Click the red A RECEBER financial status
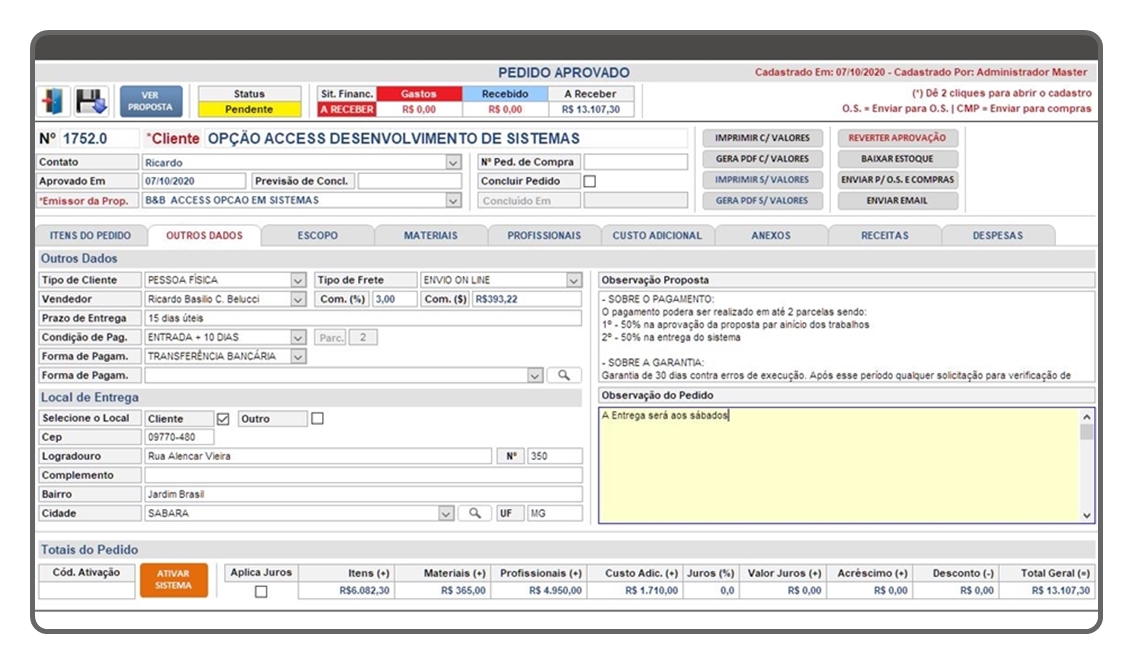 tap(347, 110)
